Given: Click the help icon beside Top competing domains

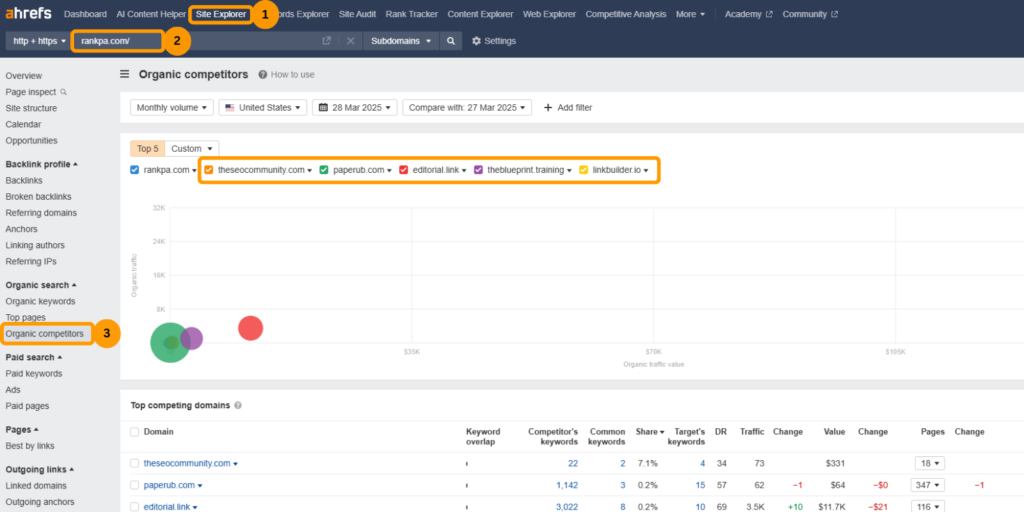Looking at the screenshot, I should (237, 405).
